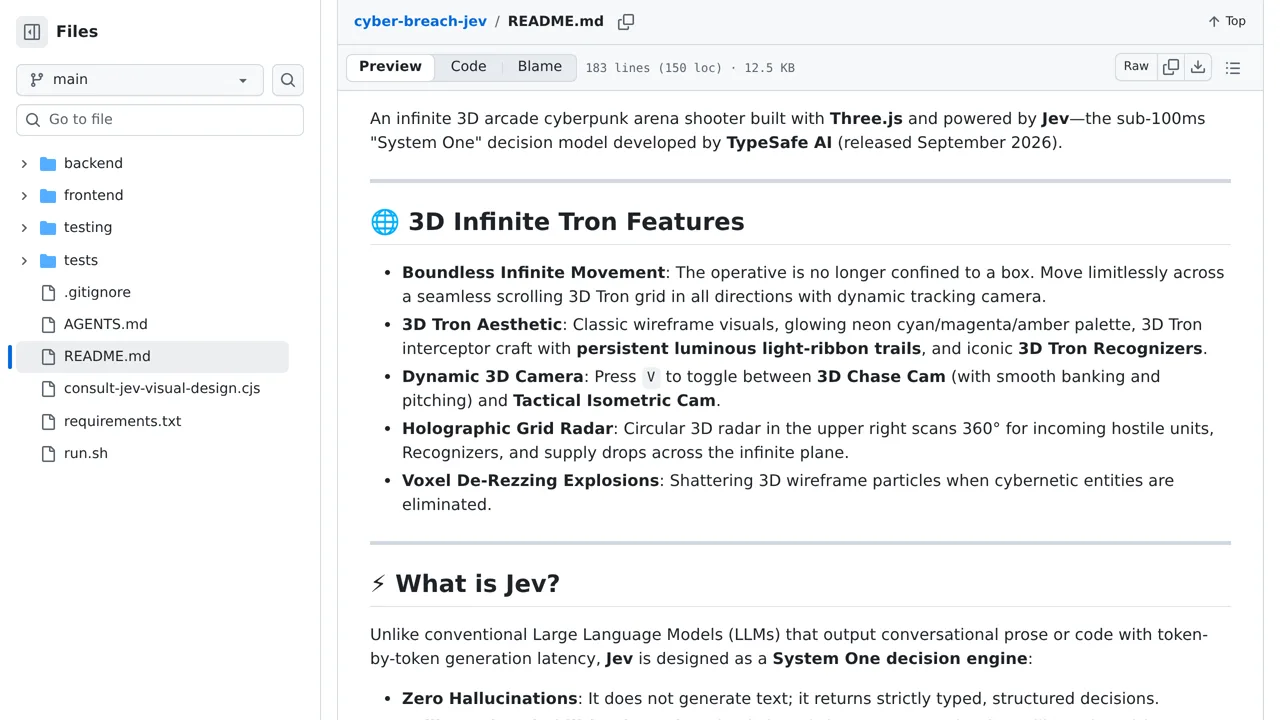Screen dimensions: 1280x720
Task: Open the main branch dropdown
Action: click(x=140, y=80)
